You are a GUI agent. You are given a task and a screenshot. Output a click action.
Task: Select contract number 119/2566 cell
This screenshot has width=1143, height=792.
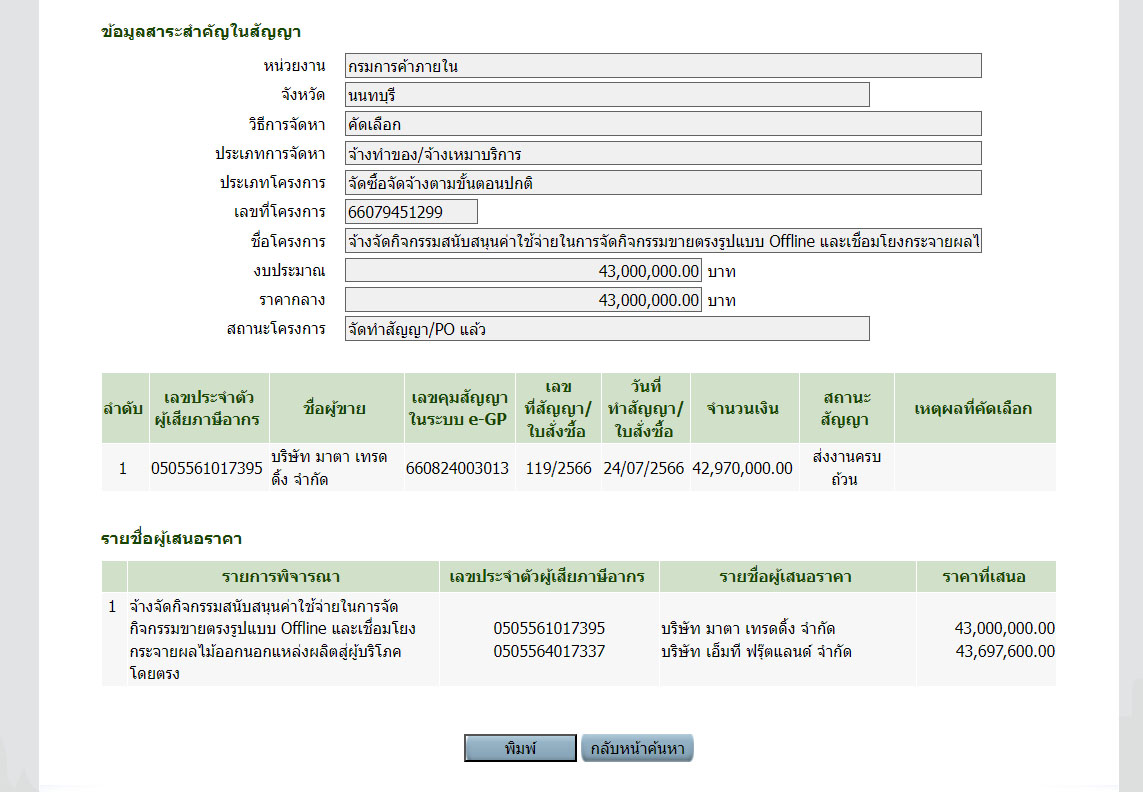click(559, 468)
